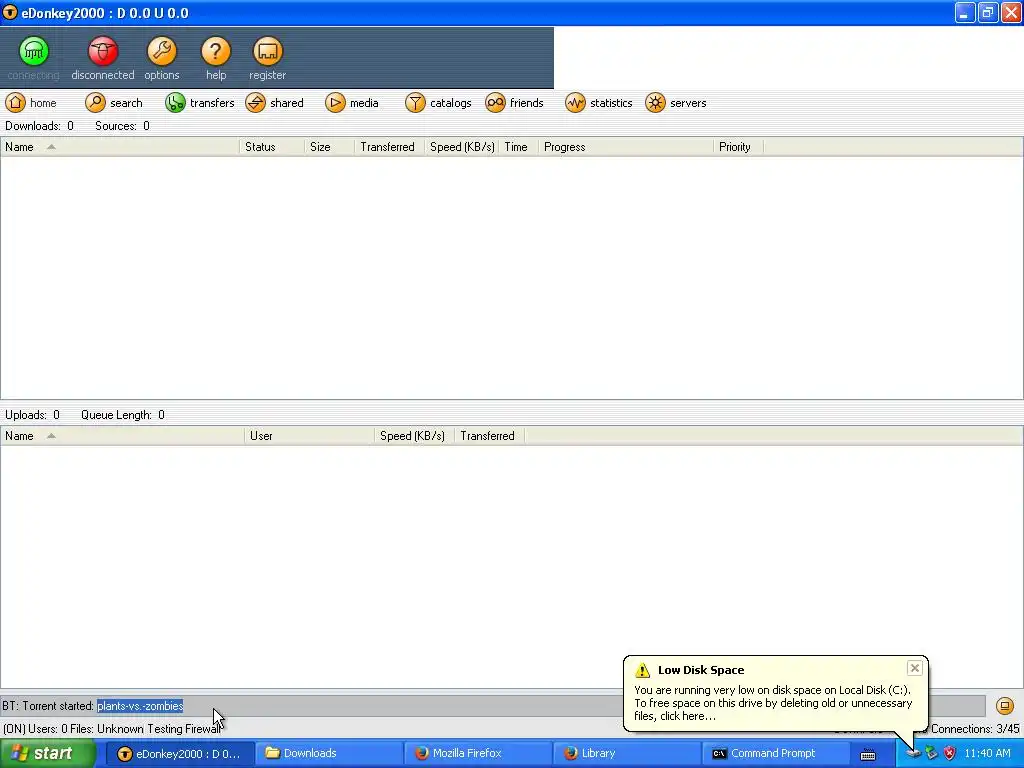Switch to Library taskbar window
Screen dimensions: 1024x768
pyautogui.click(x=626, y=754)
